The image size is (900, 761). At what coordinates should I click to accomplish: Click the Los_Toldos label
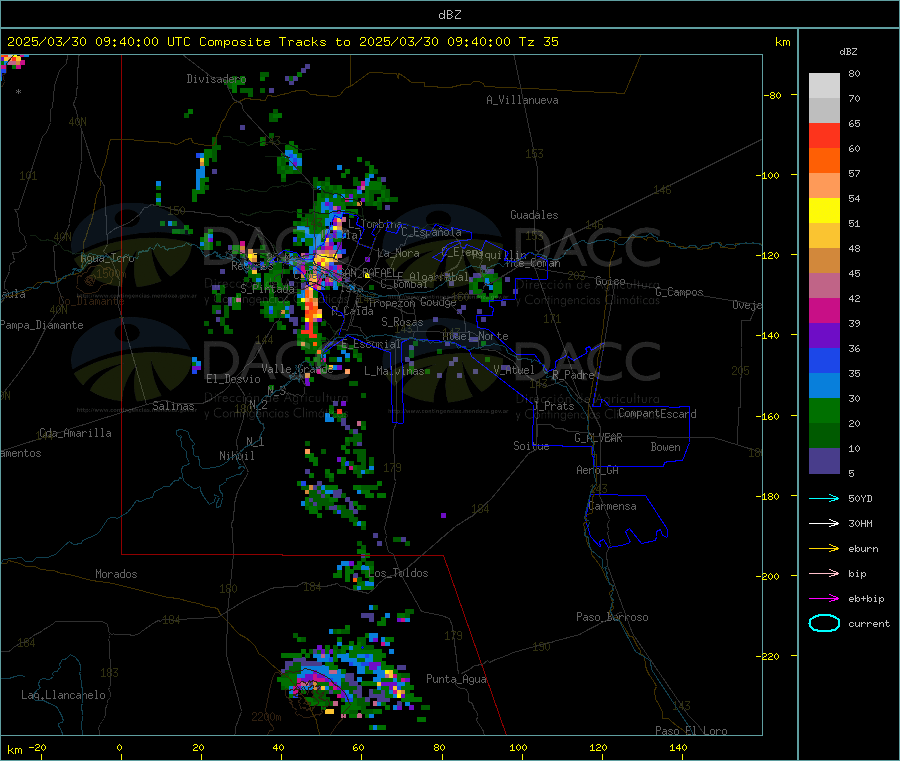398,573
